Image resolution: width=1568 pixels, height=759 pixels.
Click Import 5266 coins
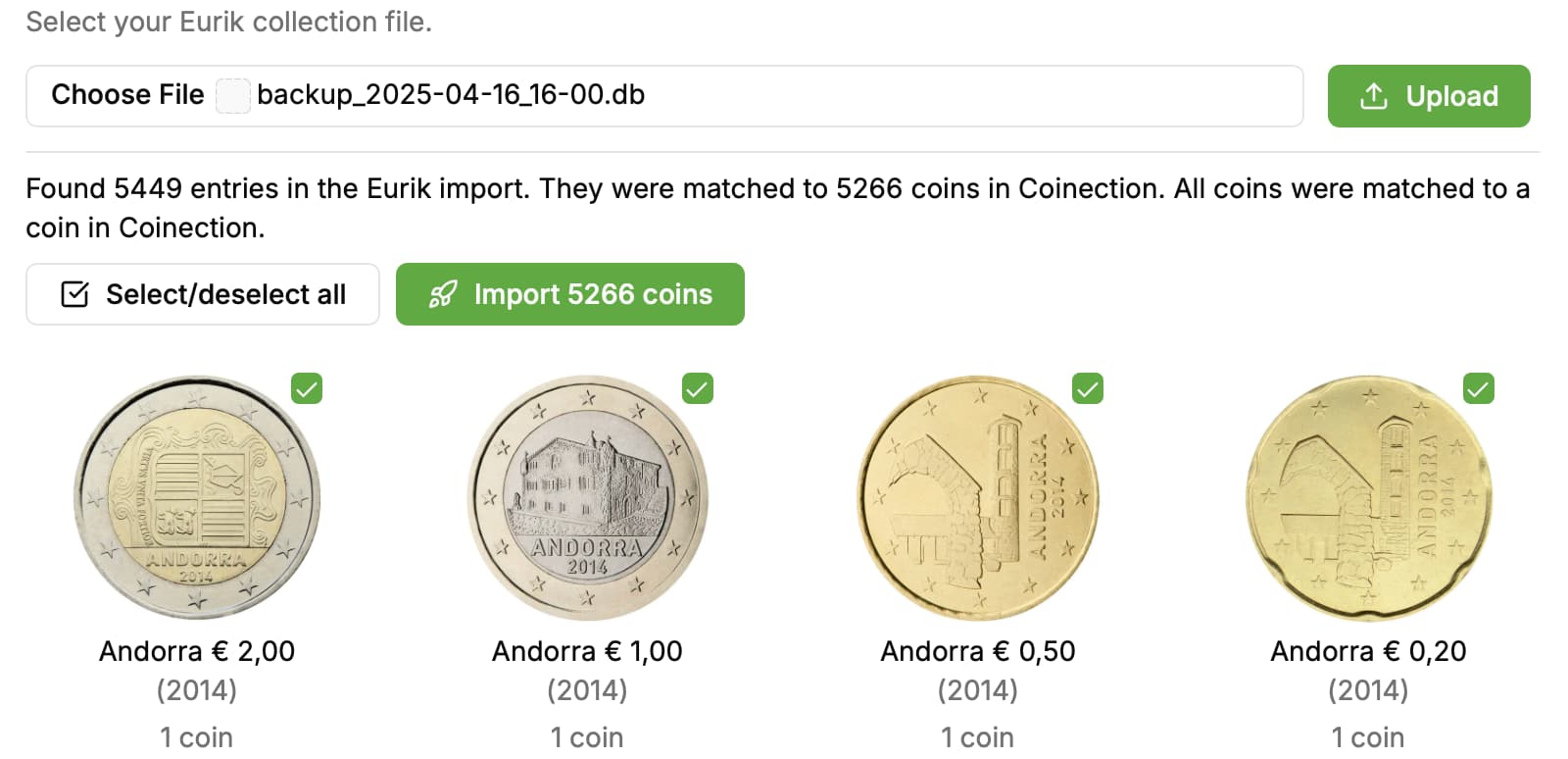click(569, 293)
